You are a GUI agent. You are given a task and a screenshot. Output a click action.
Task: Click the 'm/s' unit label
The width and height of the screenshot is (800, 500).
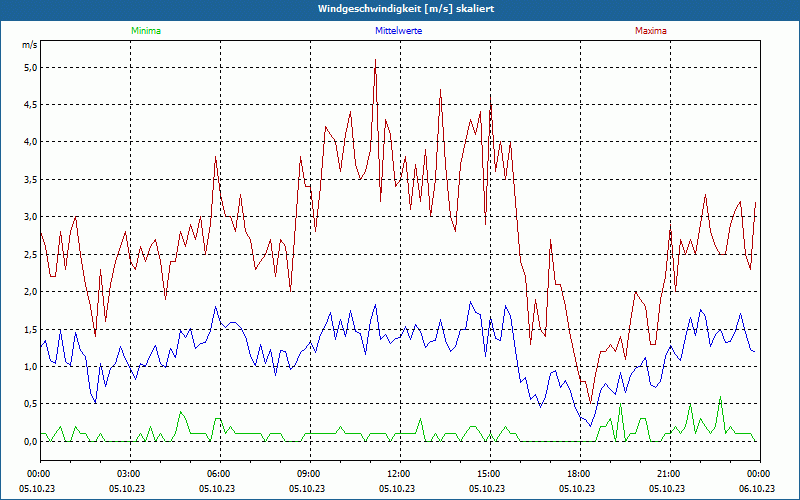(30, 45)
